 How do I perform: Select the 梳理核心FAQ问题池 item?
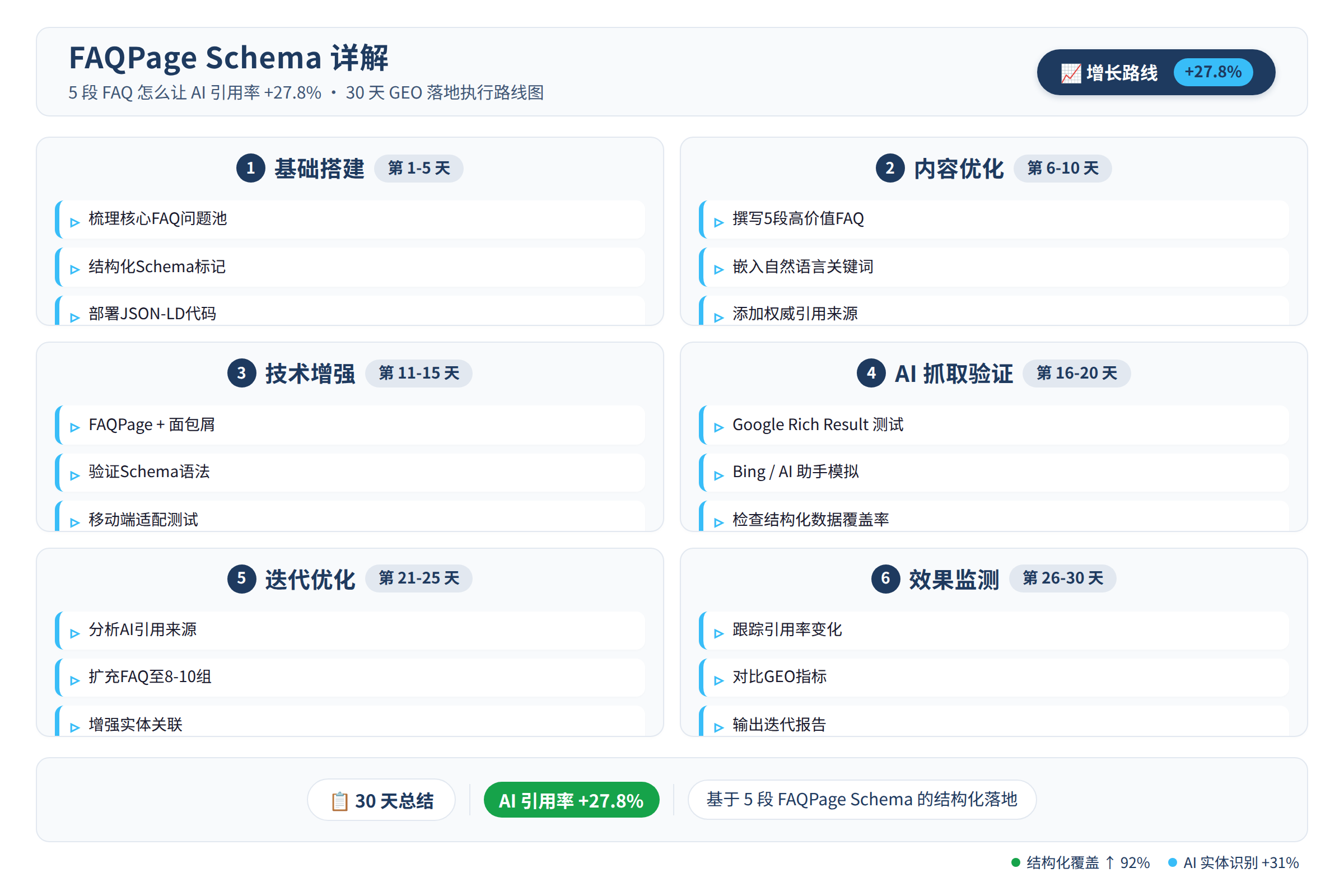pyautogui.click(x=349, y=220)
